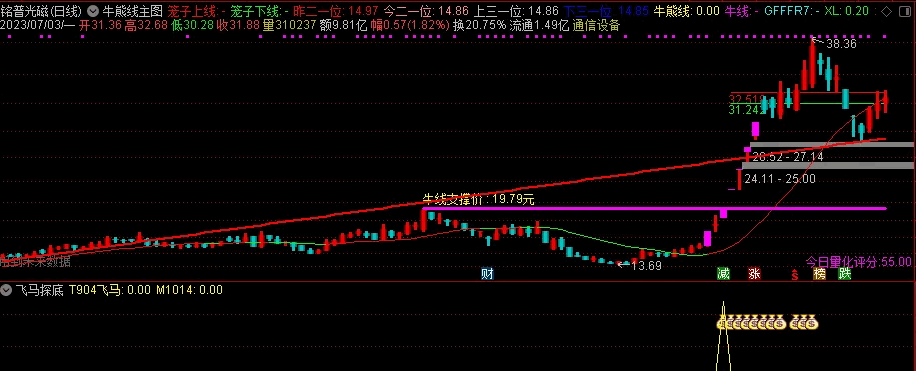Click the 牛熊线: 0.00 readout
Viewport: 916px width, 371px height.
click(686, 11)
